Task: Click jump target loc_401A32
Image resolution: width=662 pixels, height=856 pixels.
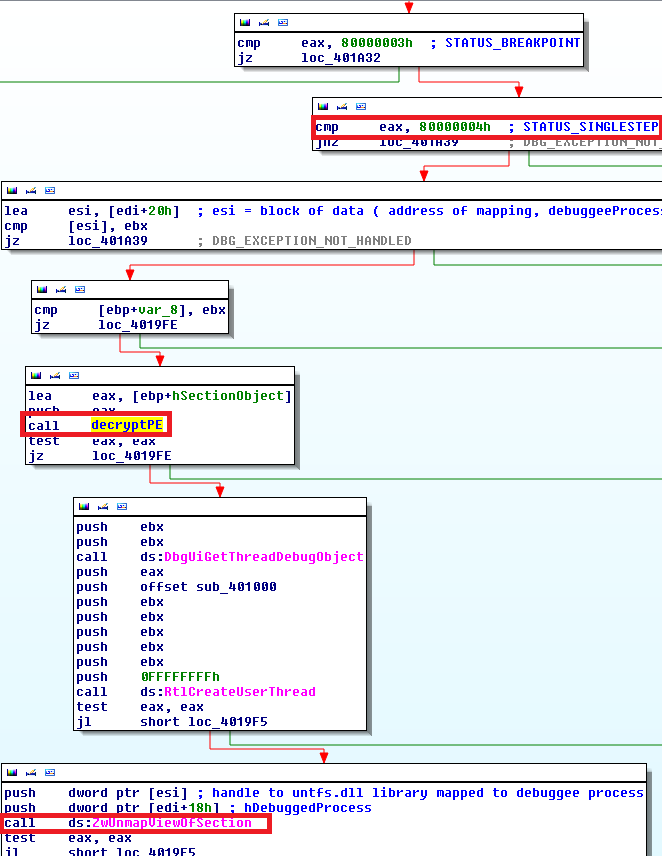Action: [x=341, y=58]
